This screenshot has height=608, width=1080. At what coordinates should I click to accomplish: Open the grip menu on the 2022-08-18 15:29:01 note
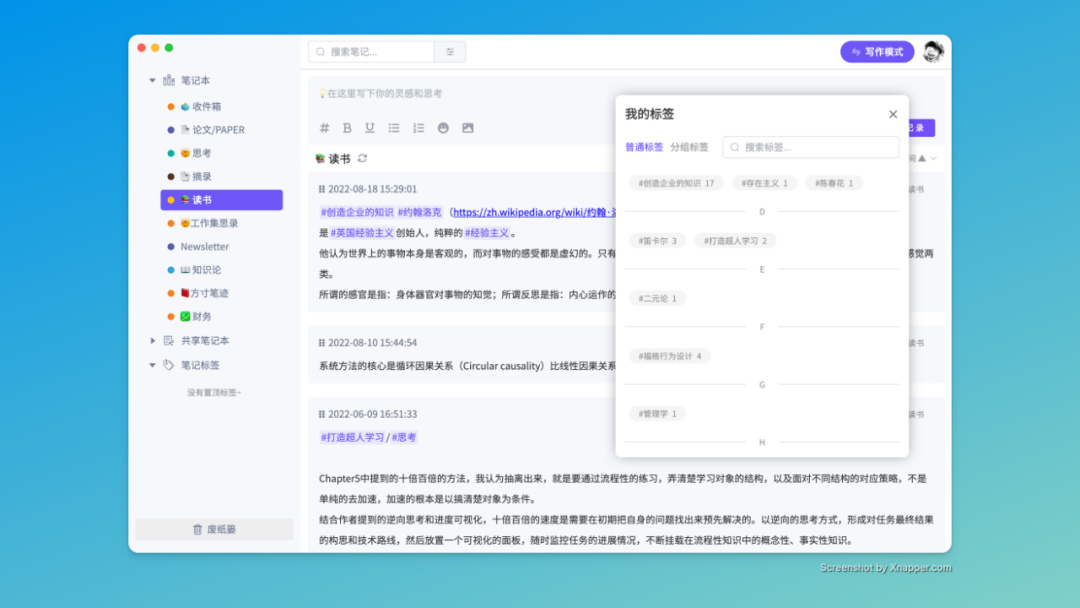322,189
